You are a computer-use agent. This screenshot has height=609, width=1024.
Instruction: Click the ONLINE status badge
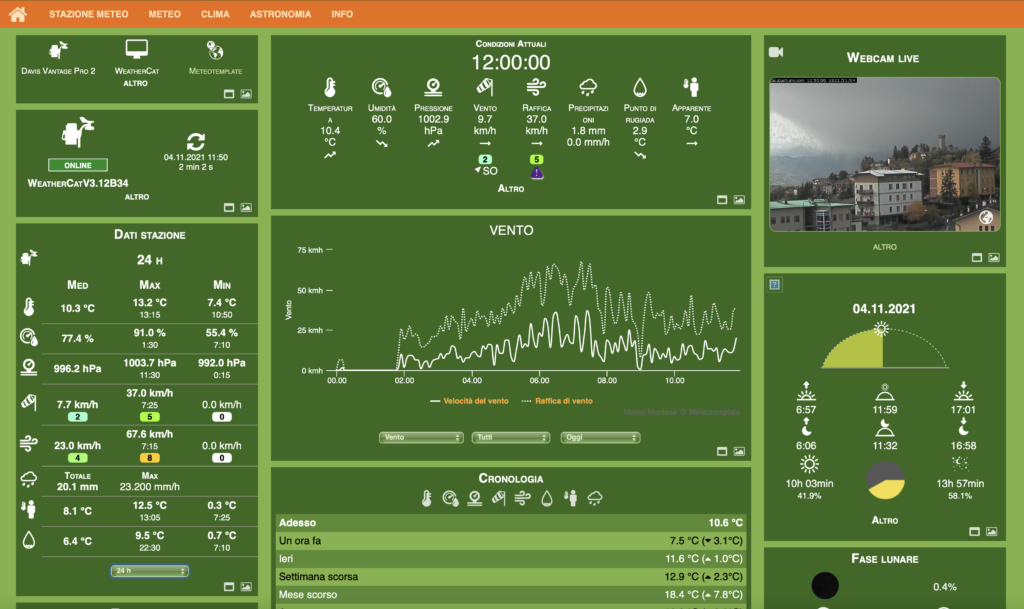(77, 165)
